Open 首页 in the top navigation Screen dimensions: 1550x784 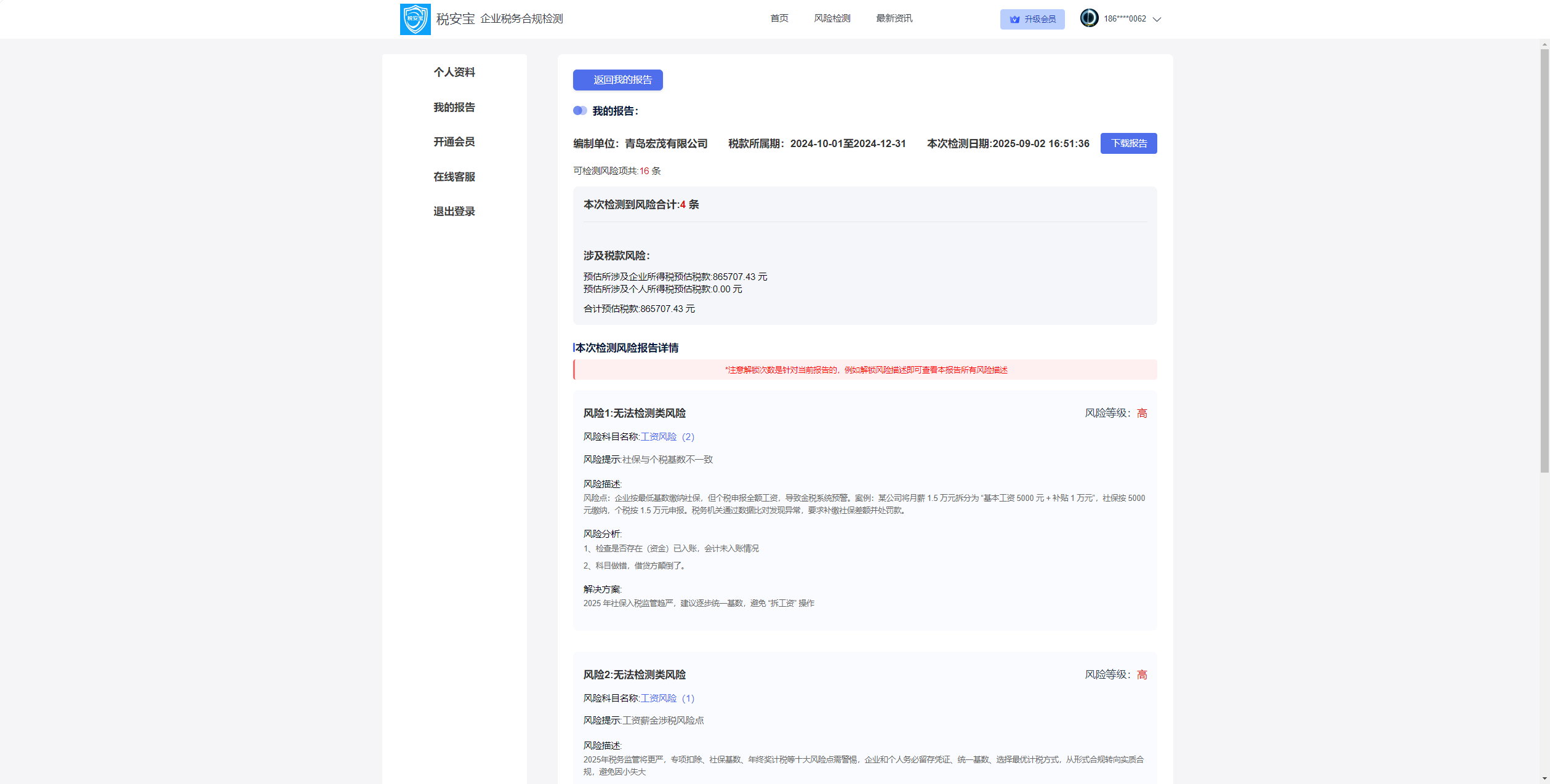click(x=779, y=18)
